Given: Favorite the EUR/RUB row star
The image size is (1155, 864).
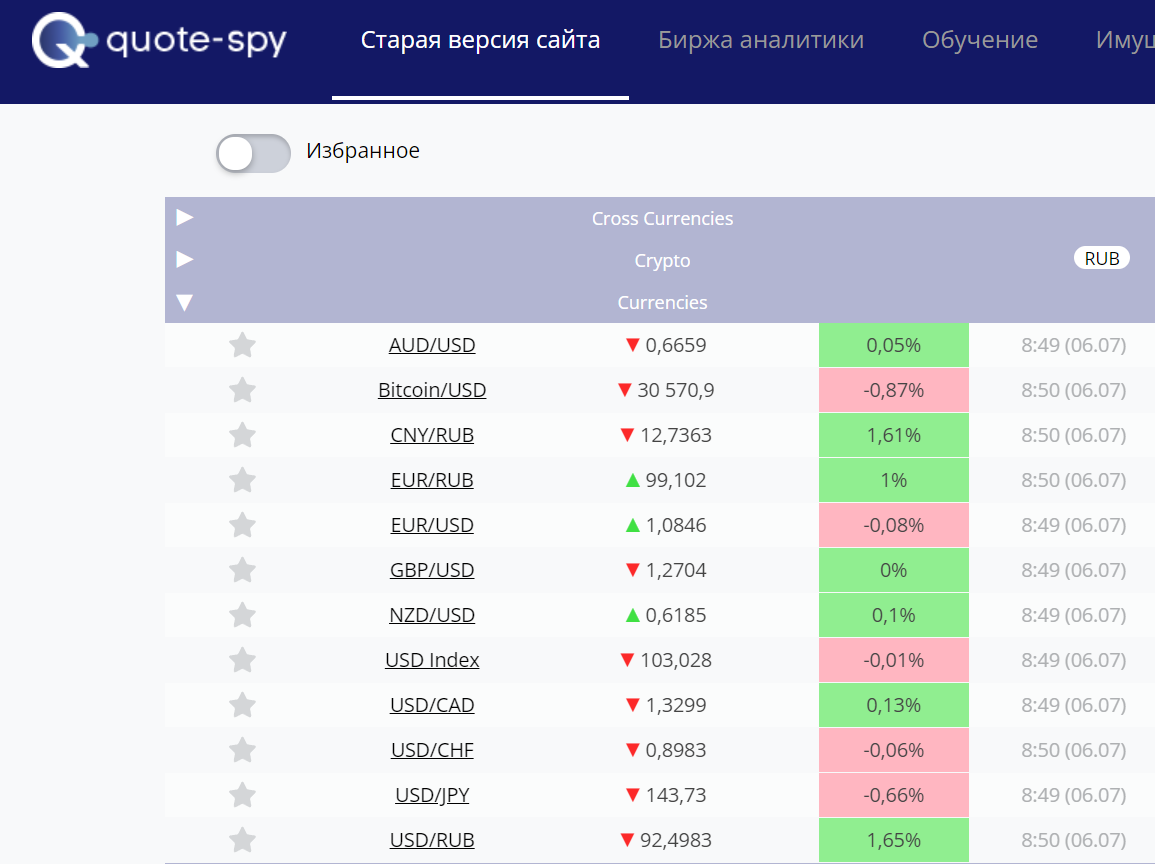Looking at the screenshot, I should (242, 480).
